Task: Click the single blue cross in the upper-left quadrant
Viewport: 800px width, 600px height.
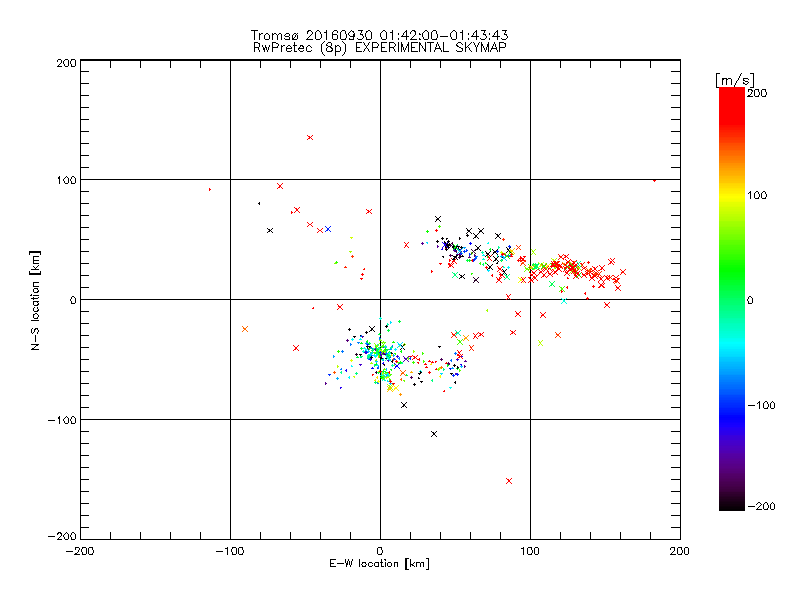Action: (328, 229)
